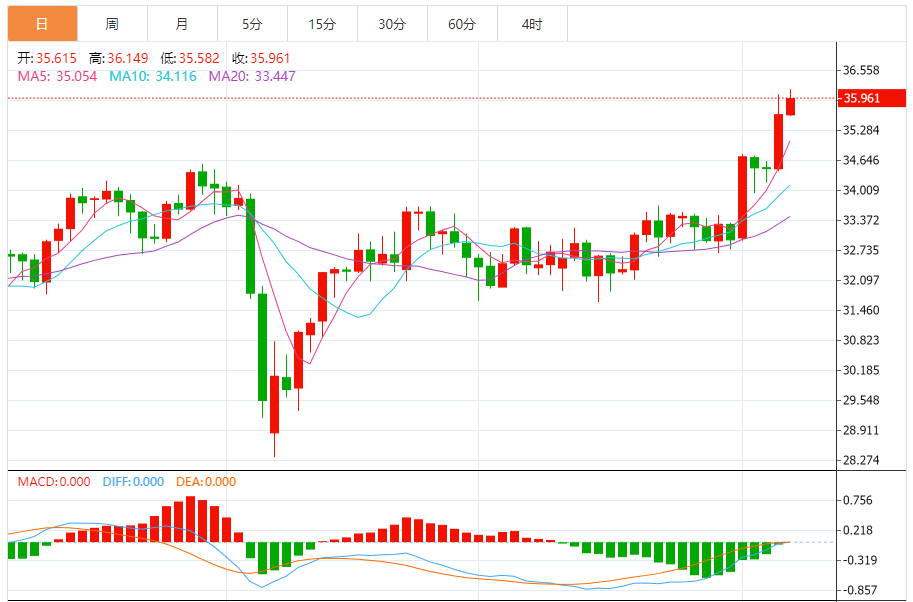Open the 4时 timeframe tab
Viewport: 913px width, 602px height.
coord(532,24)
